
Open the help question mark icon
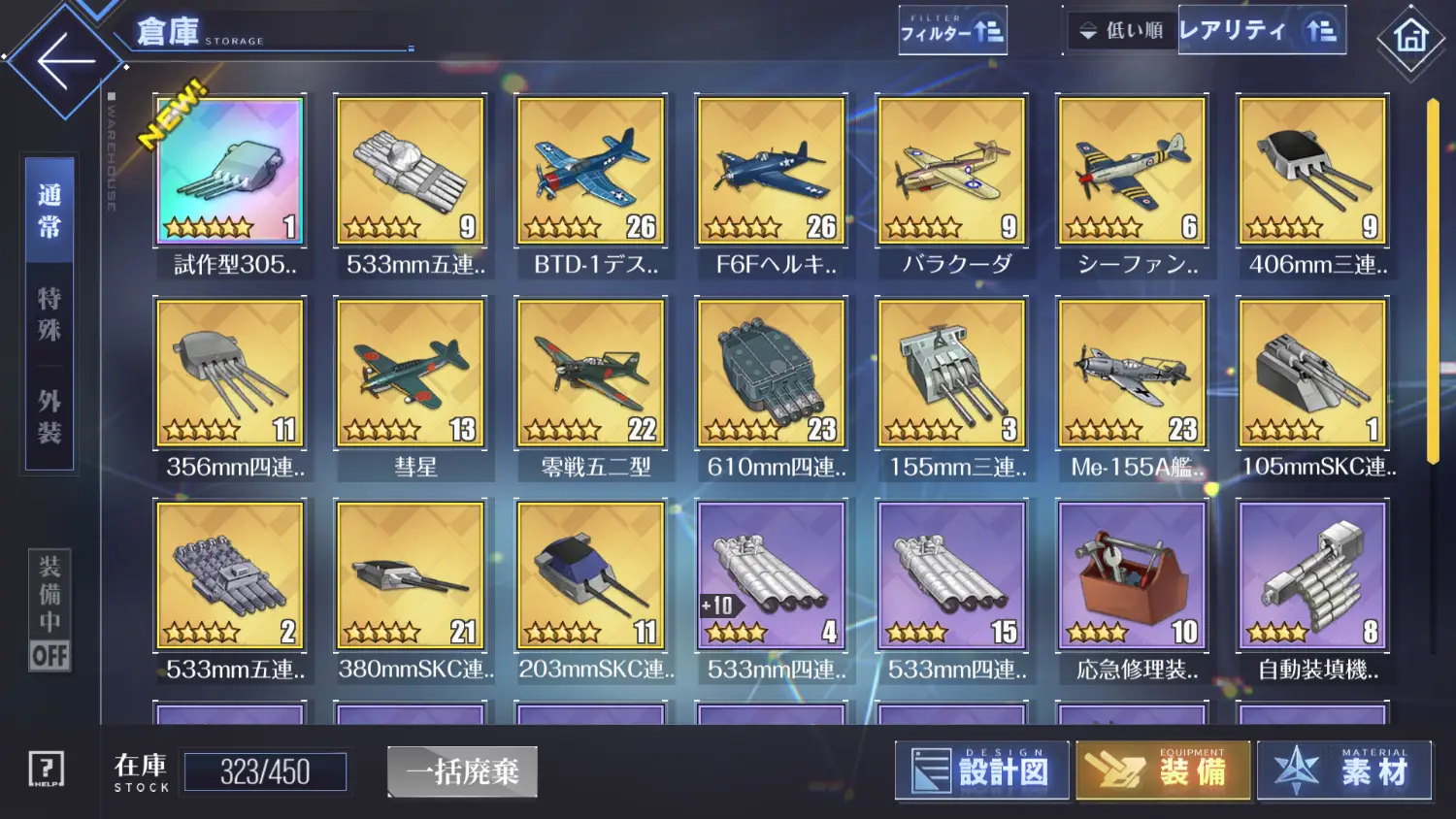[x=46, y=770]
